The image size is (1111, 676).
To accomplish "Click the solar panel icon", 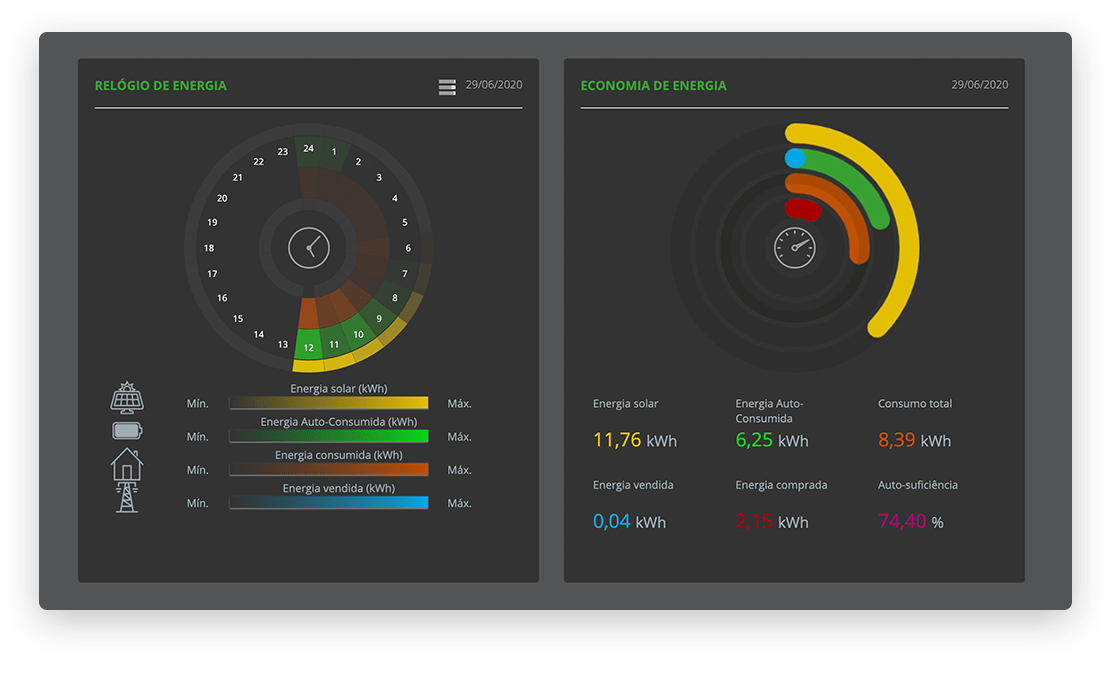I will tap(126, 397).
